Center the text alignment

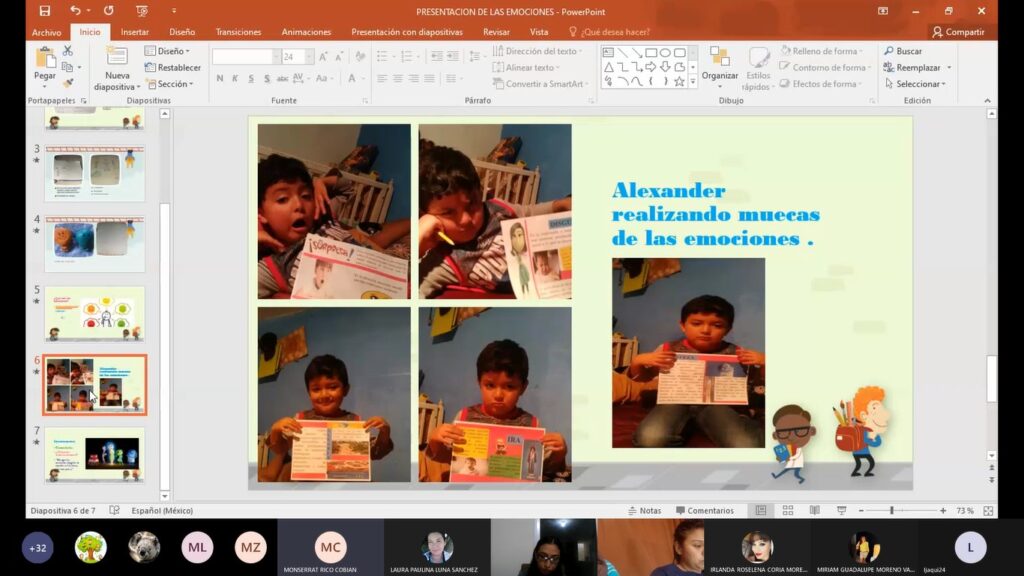point(398,78)
